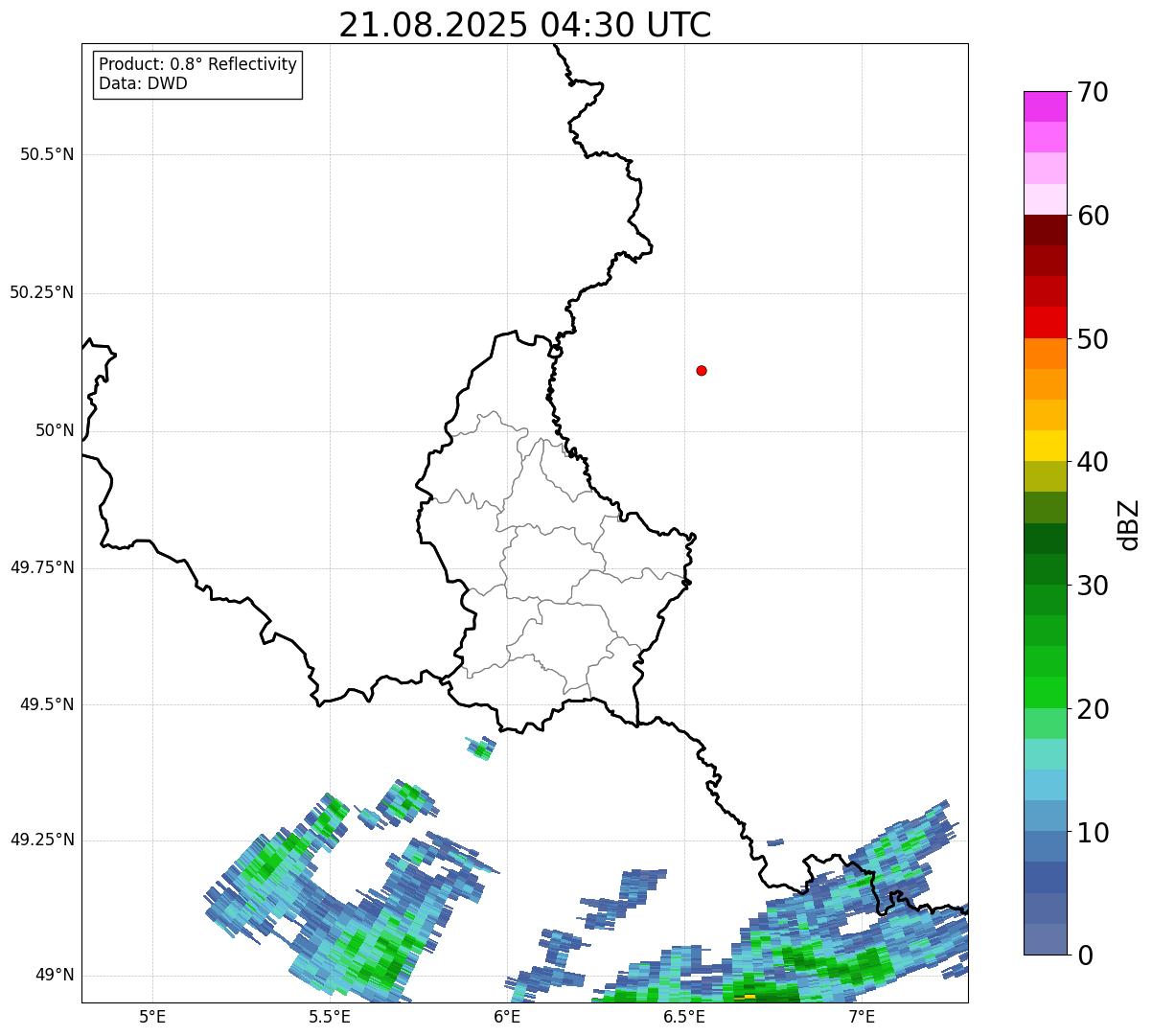Screen dimensions: 1152x1036
Task: Click the 49°N latitude tick label
Action: [x=55, y=975]
